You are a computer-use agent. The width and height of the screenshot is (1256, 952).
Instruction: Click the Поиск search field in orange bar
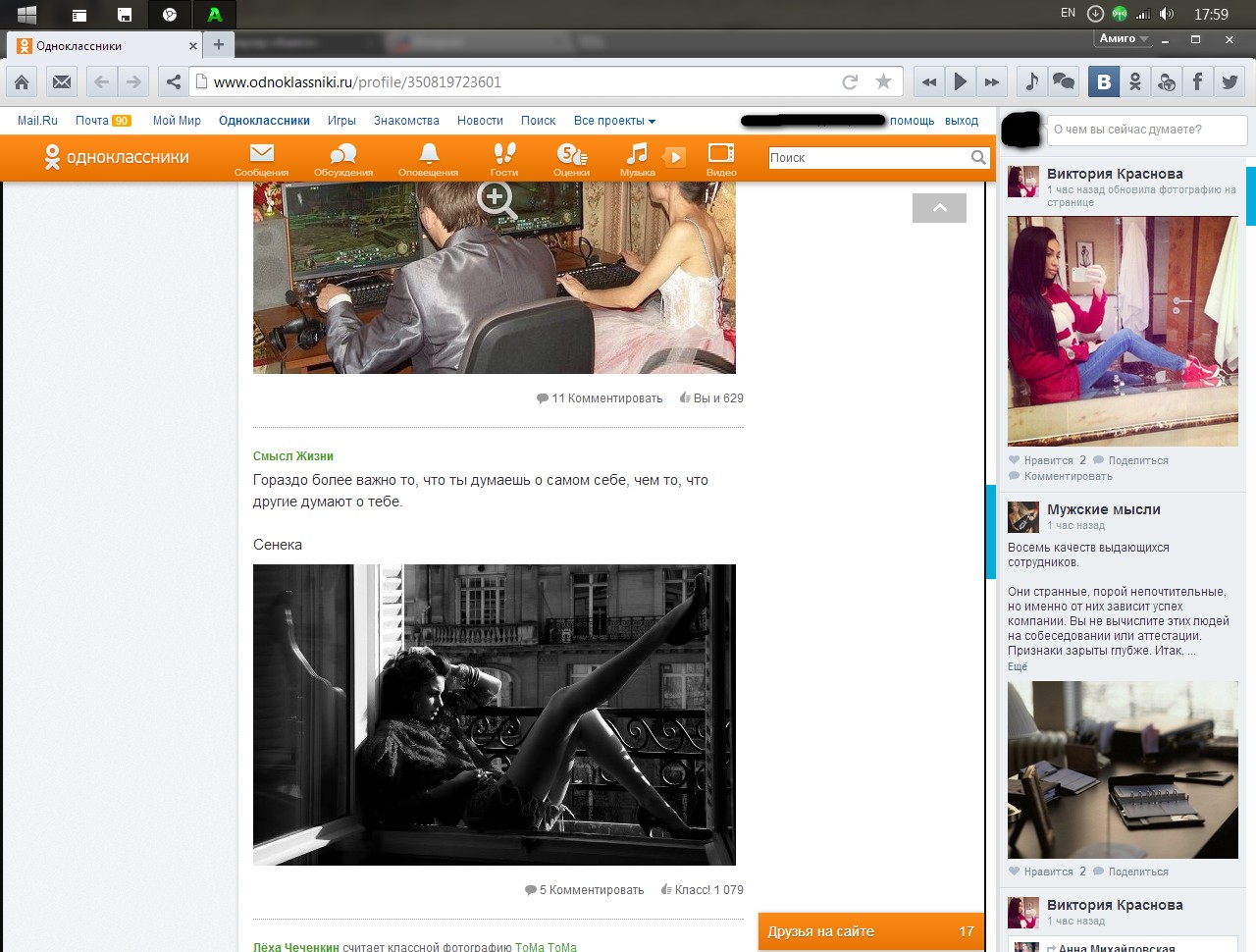coord(867,158)
